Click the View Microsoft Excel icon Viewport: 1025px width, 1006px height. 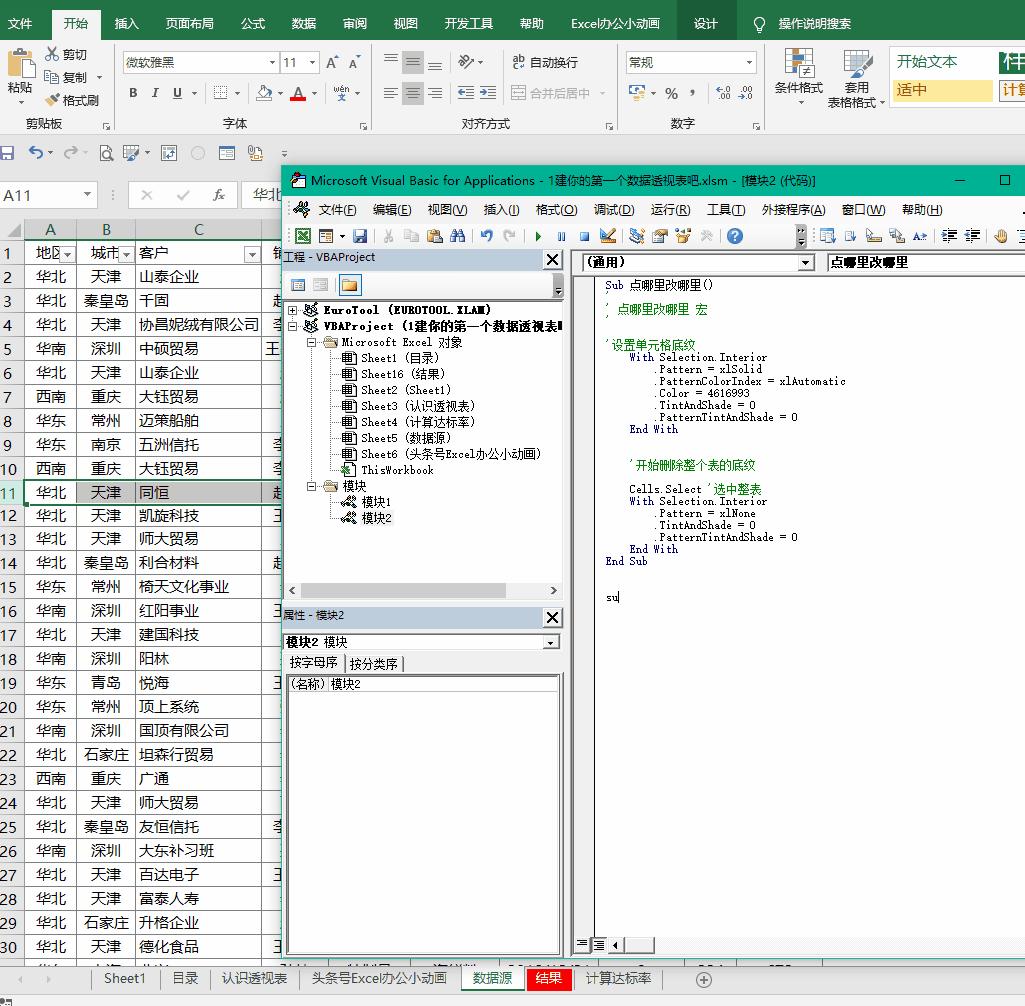pyautogui.click(x=302, y=236)
